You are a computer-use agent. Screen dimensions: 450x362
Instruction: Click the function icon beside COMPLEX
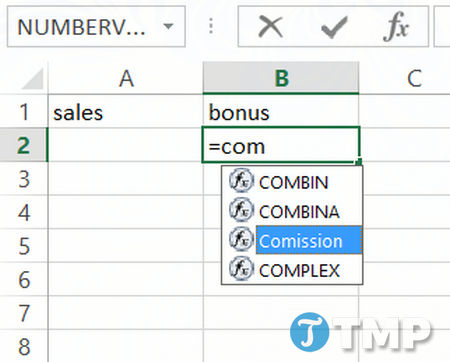[241, 269]
